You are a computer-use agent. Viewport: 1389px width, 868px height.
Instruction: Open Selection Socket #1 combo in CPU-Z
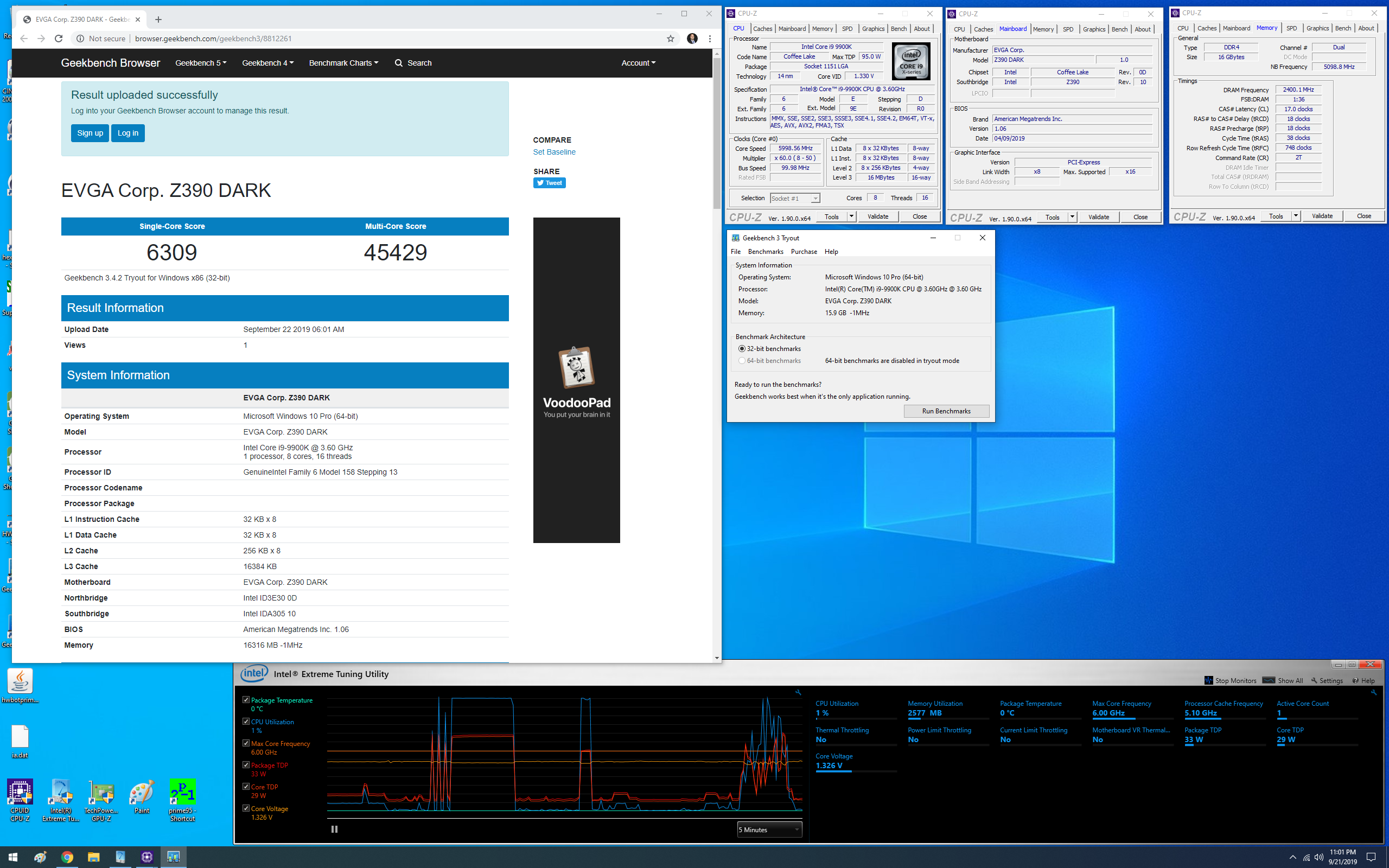coord(794,198)
